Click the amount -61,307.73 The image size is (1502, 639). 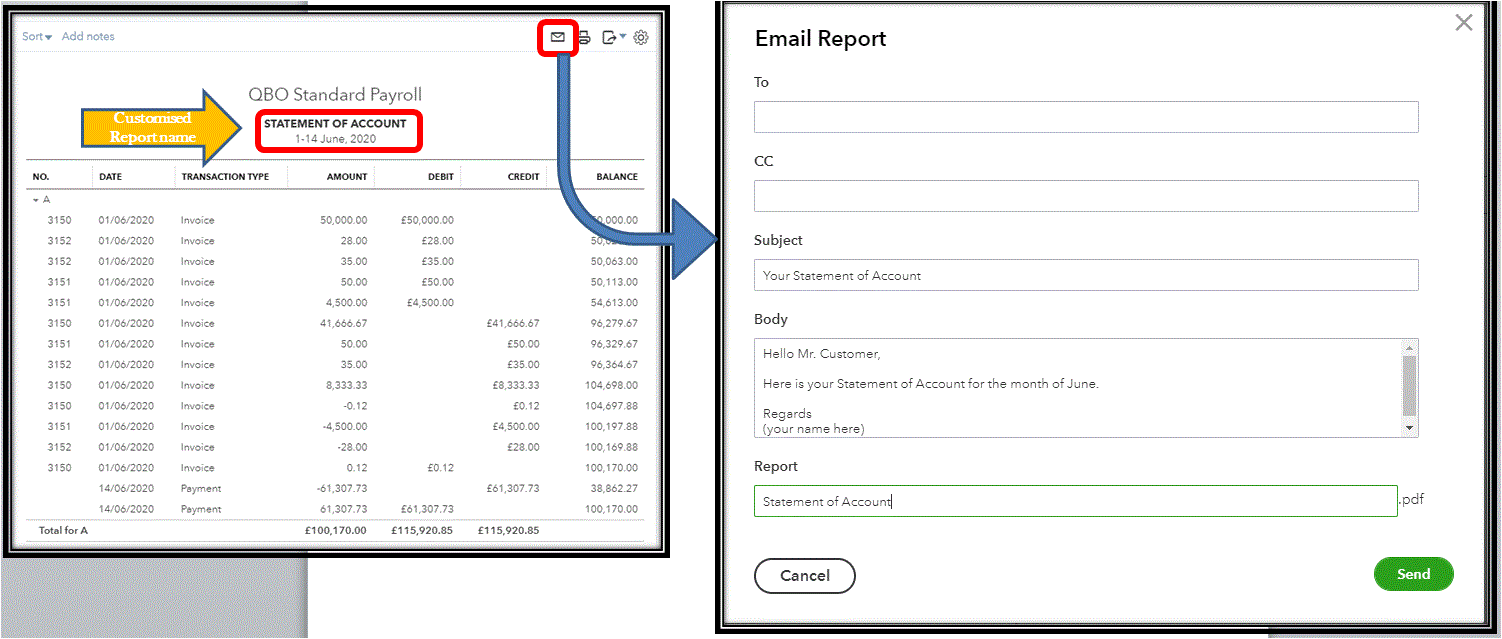point(342,489)
